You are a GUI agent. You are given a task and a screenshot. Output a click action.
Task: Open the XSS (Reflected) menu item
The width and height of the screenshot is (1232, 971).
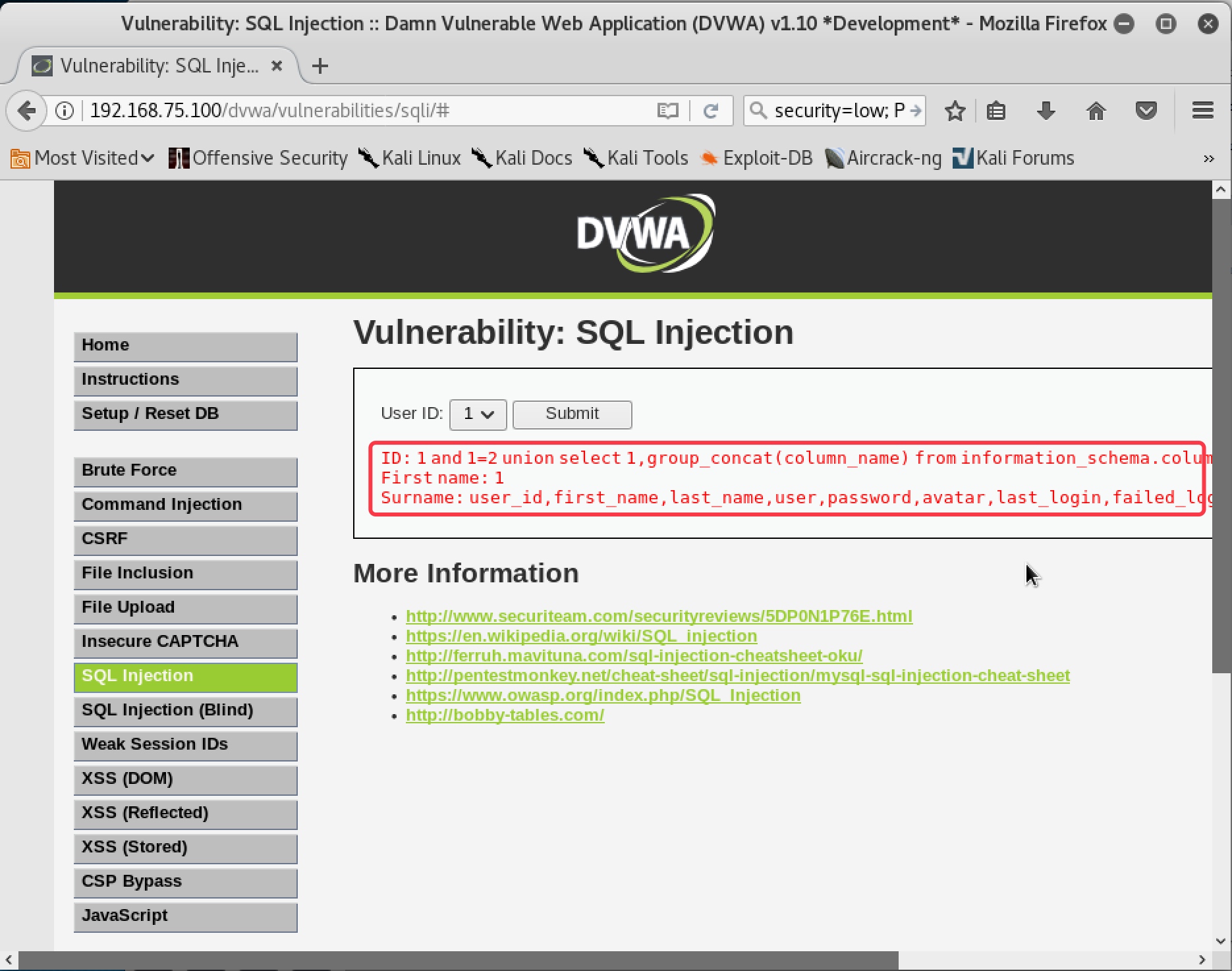pyautogui.click(x=185, y=814)
